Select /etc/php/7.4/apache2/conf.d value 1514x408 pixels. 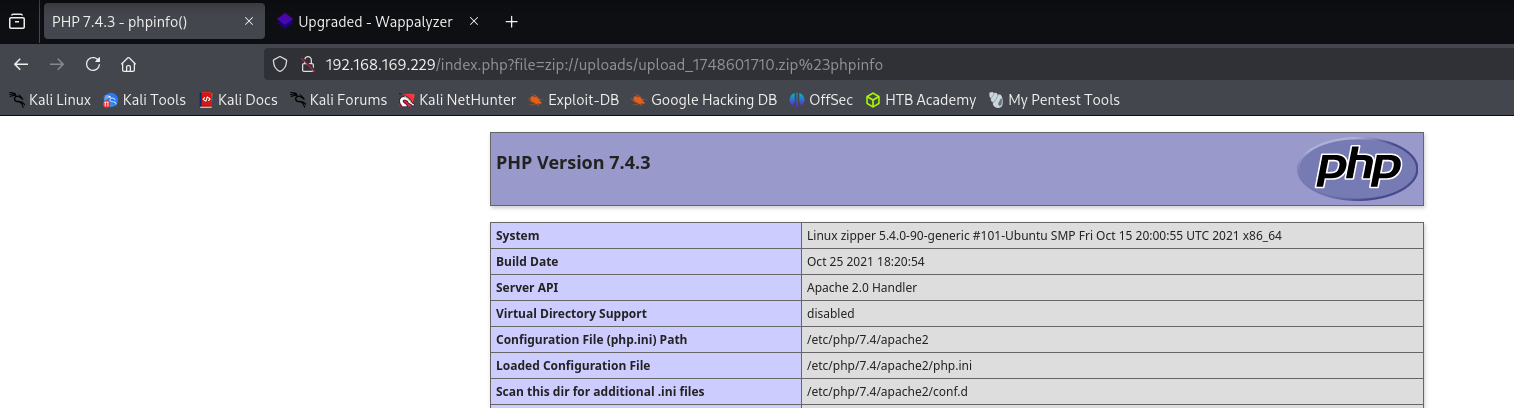(x=887, y=392)
